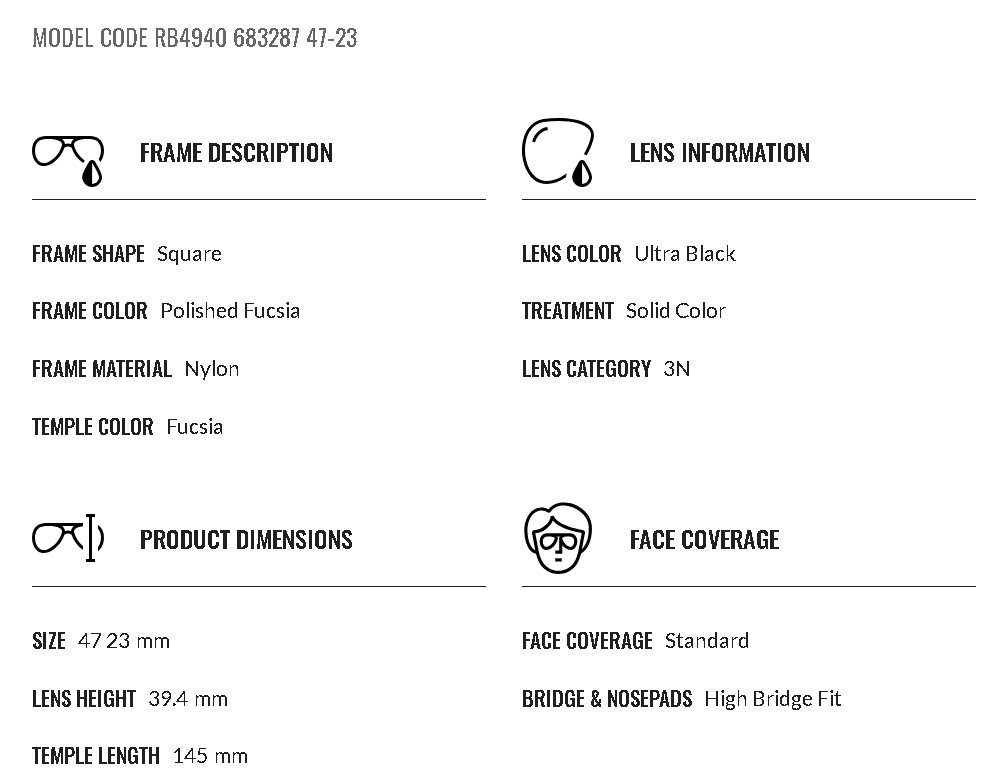Click the Solid Color treatment value
This screenshot has width=982, height=778.
[x=676, y=311]
